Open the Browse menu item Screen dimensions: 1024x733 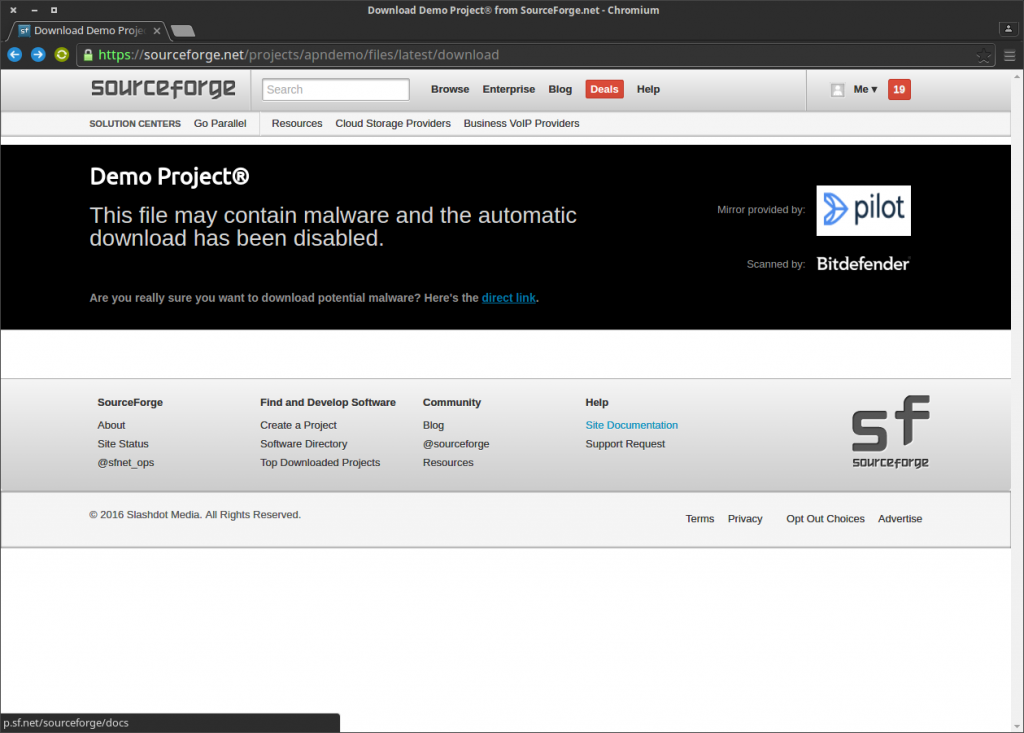coord(450,90)
